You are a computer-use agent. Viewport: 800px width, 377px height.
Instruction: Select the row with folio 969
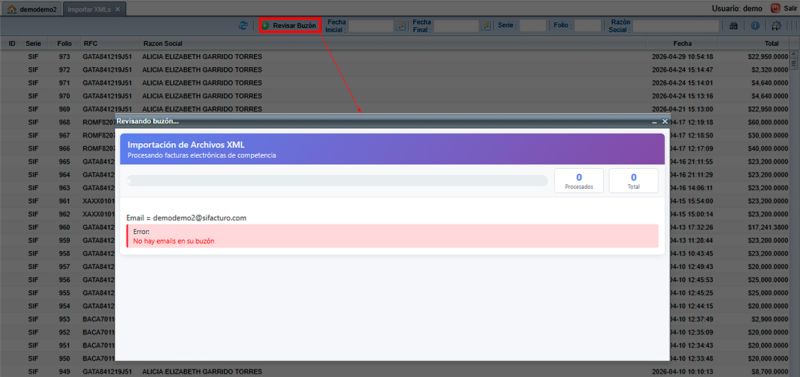pyautogui.click(x=396, y=109)
